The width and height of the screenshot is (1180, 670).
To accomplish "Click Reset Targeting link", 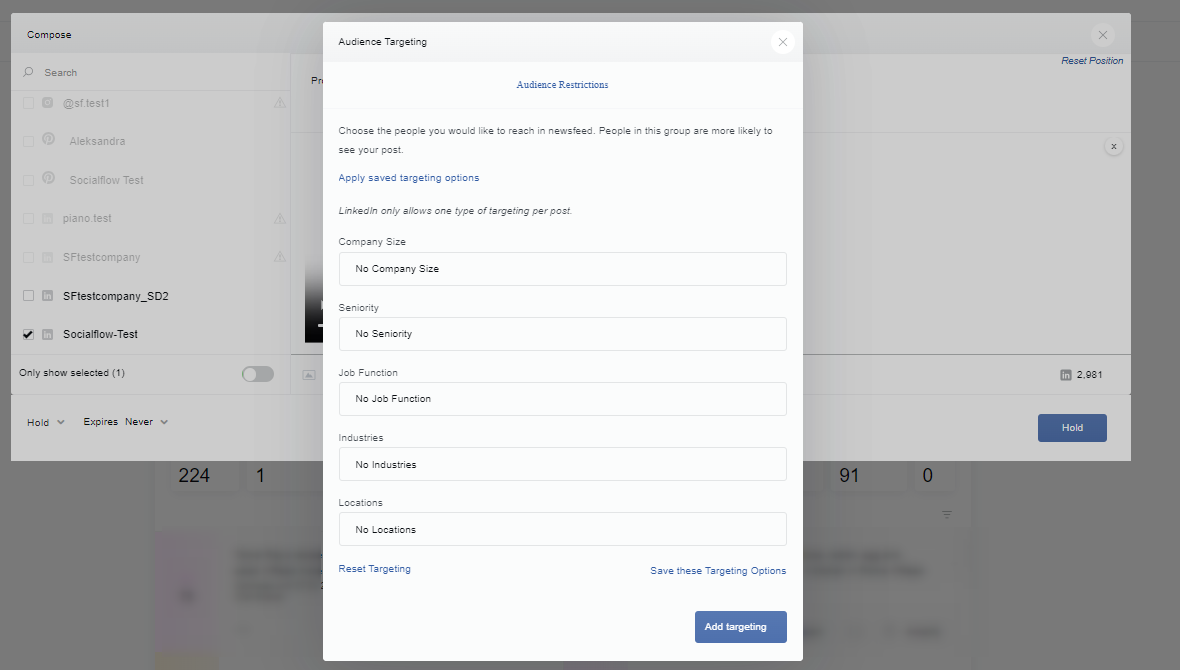I will point(374,569).
